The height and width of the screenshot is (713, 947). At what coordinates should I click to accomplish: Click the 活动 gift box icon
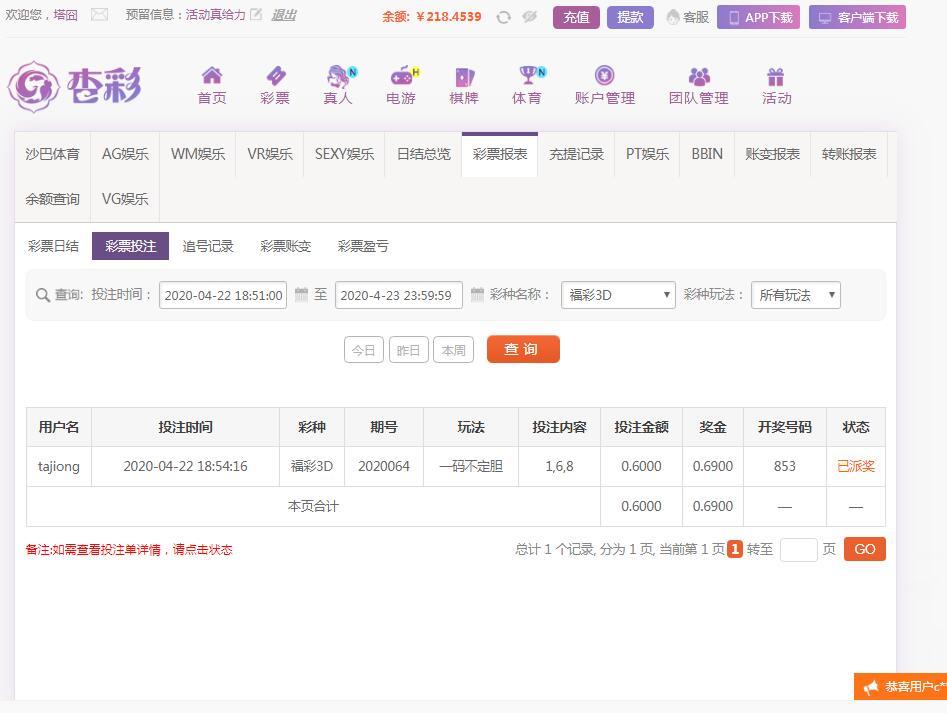[776, 76]
